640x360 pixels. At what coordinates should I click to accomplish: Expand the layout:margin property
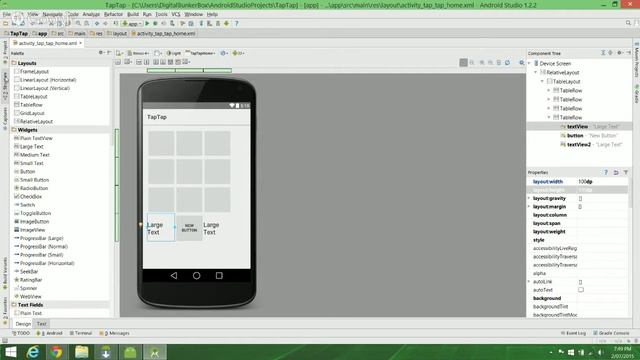click(x=529, y=207)
